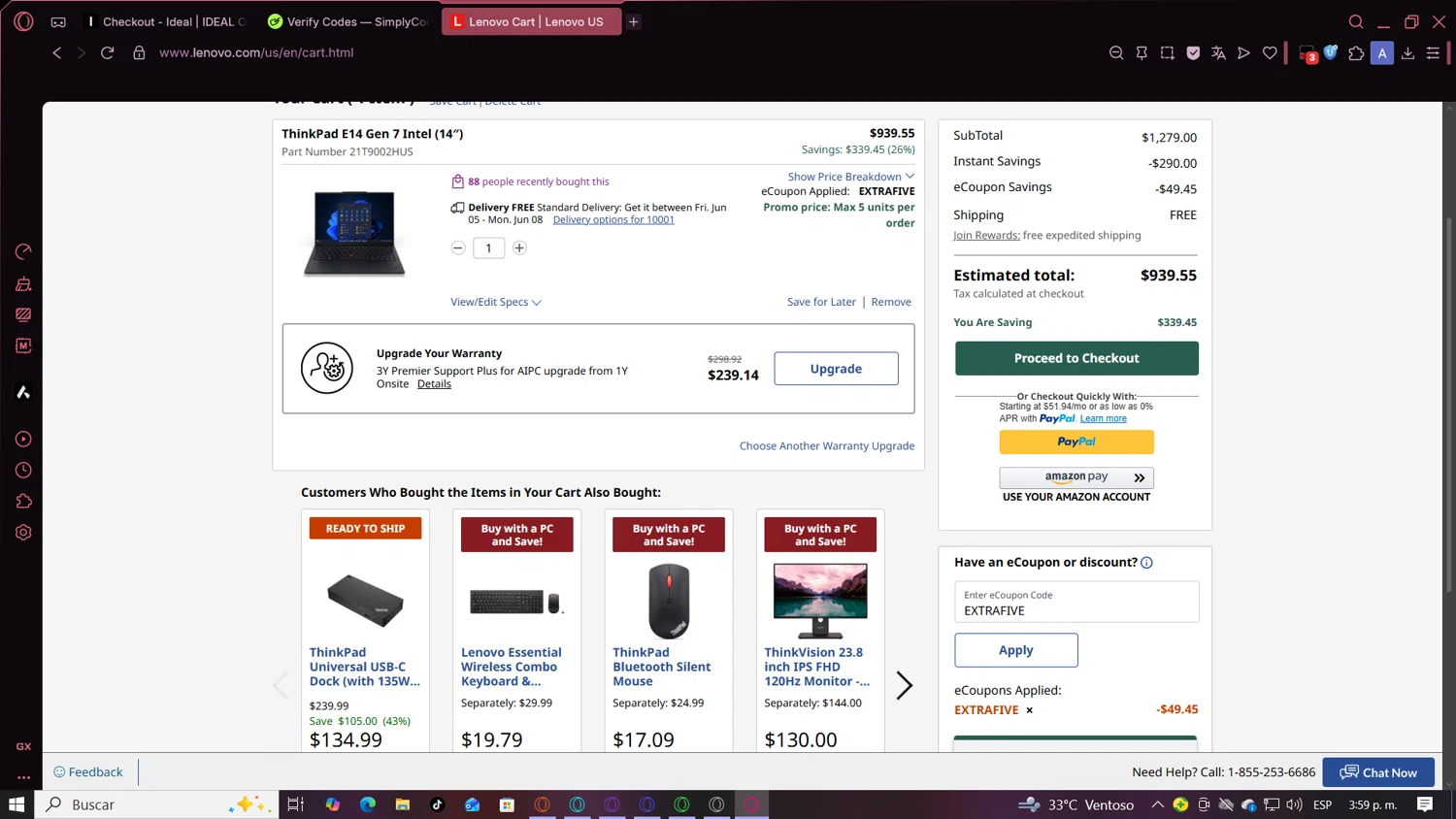1456x819 pixels.
Task: Open the sidebar player icon
Action: tap(23, 439)
